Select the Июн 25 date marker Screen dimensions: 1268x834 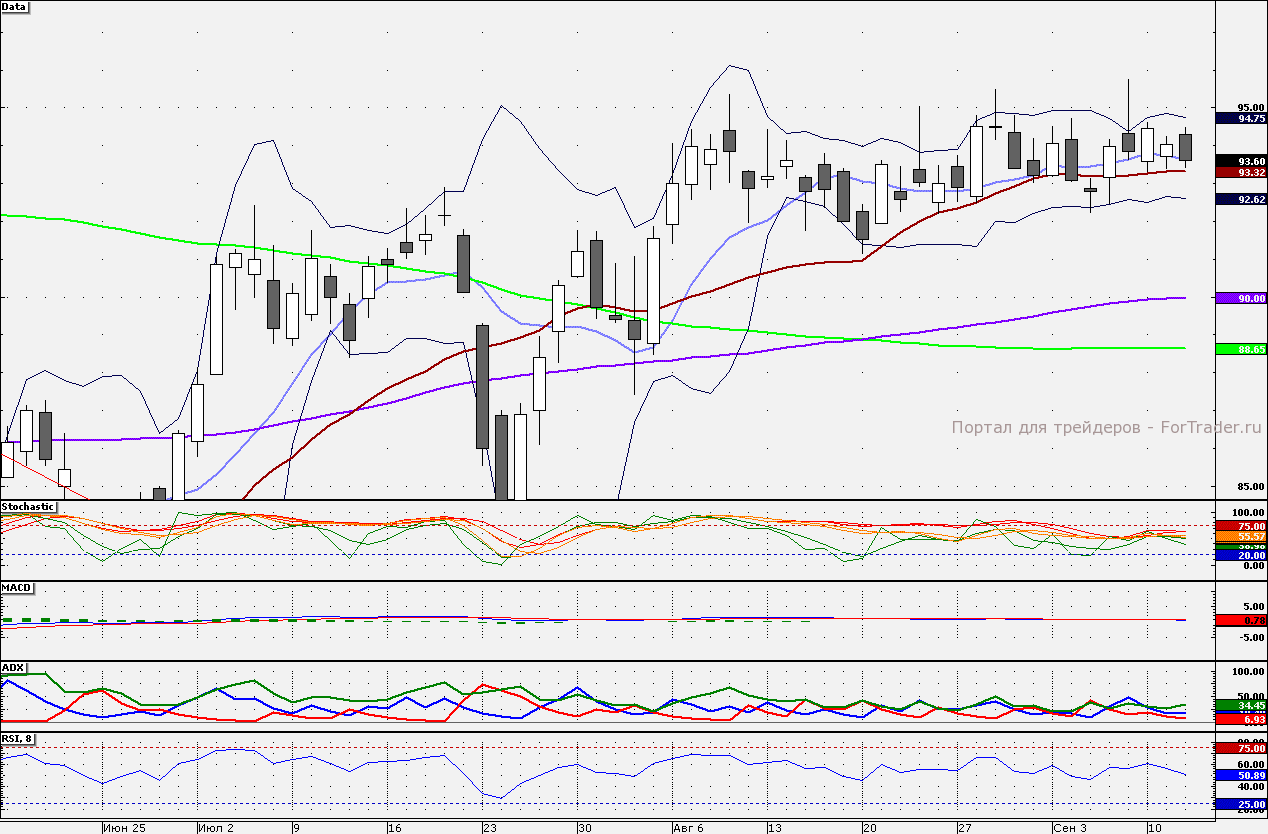click(x=125, y=828)
